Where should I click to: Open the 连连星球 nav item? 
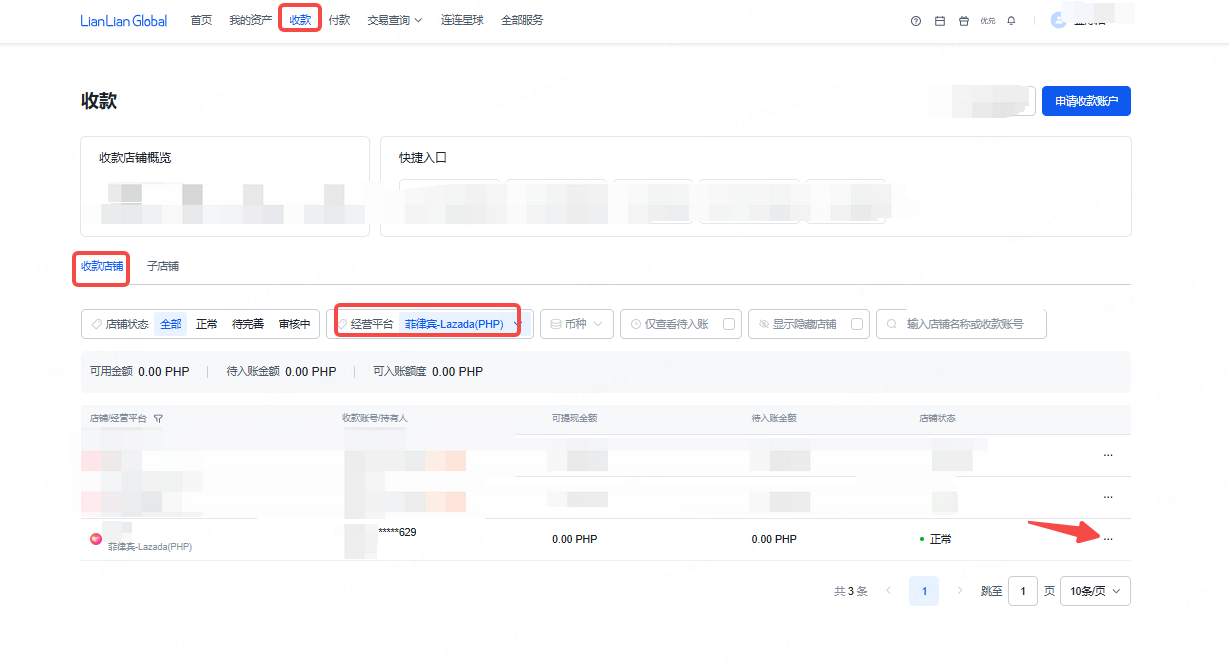pyautogui.click(x=462, y=20)
